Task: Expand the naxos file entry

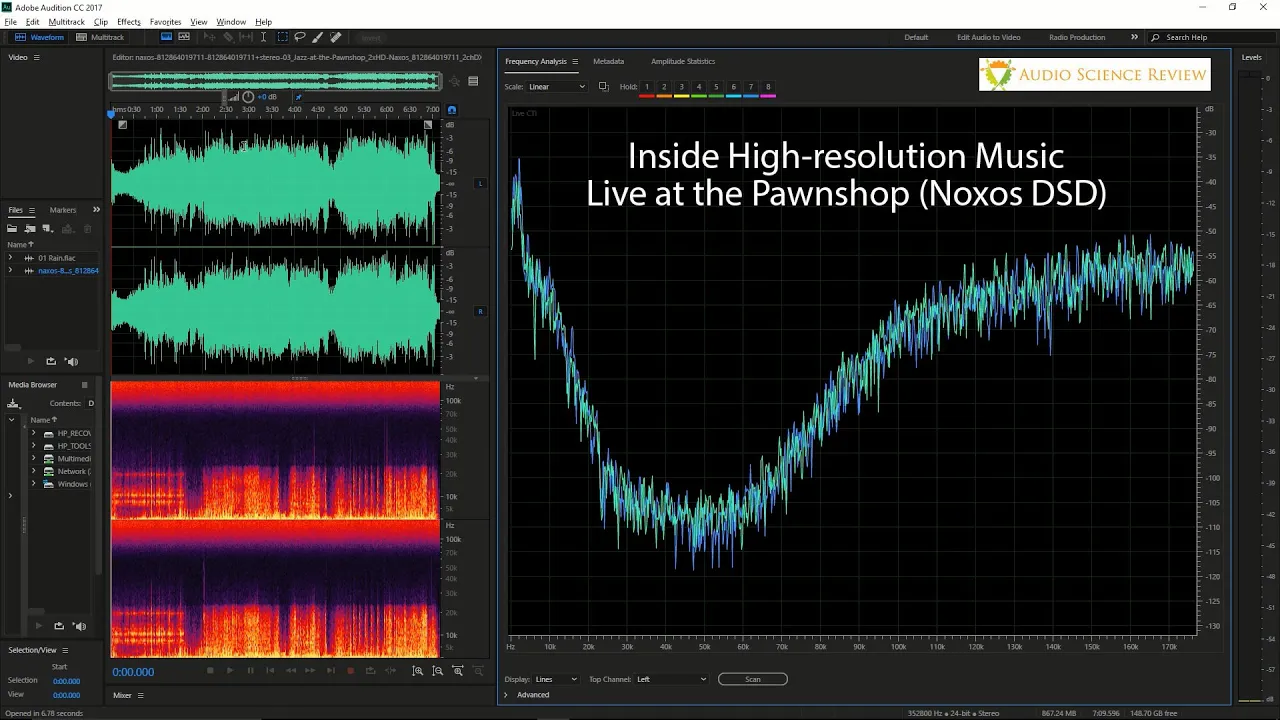Action: pos(11,271)
